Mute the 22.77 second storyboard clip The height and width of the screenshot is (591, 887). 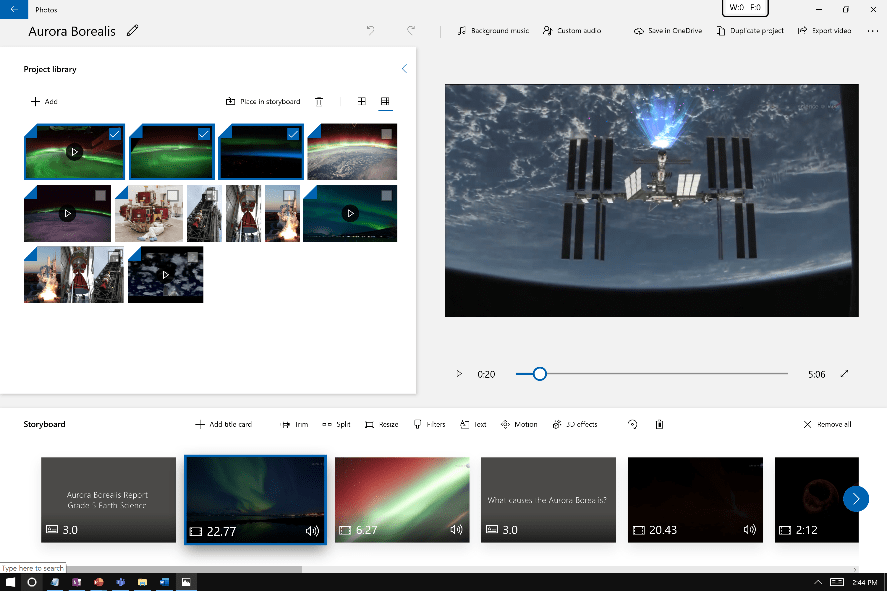tap(312, 533)
